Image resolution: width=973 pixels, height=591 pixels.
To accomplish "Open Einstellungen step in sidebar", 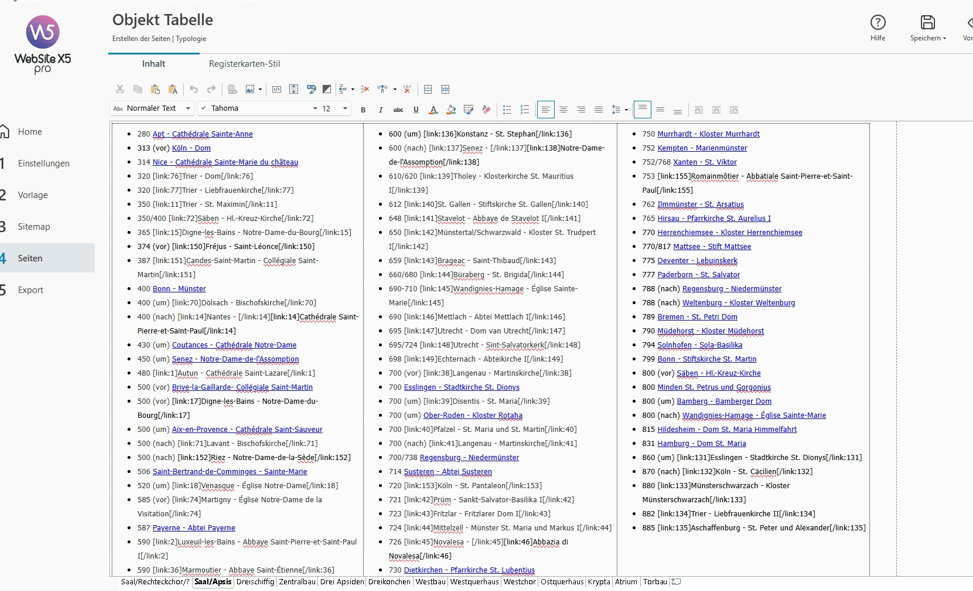I will tap(43, 163).
